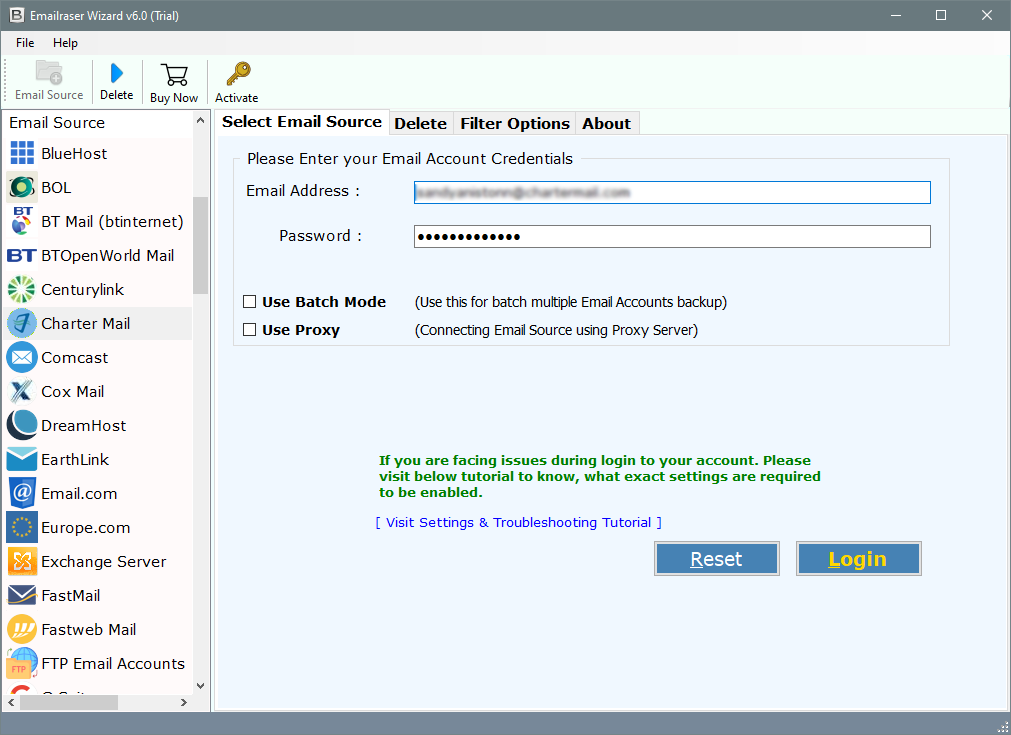Choose the Europe.com stars icon

(x=22, y=527)
